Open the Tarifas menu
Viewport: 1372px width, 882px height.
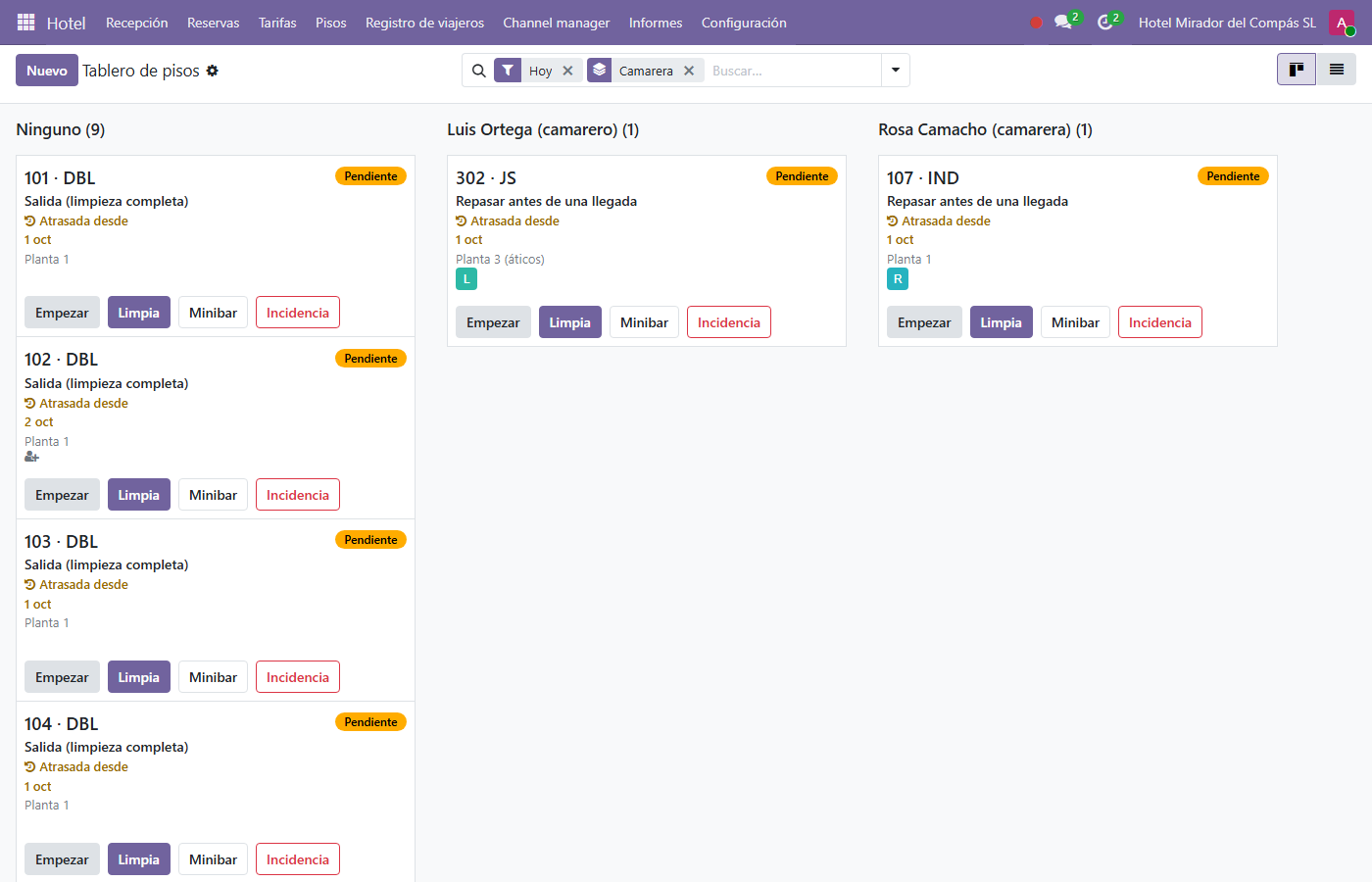(277, 23)
